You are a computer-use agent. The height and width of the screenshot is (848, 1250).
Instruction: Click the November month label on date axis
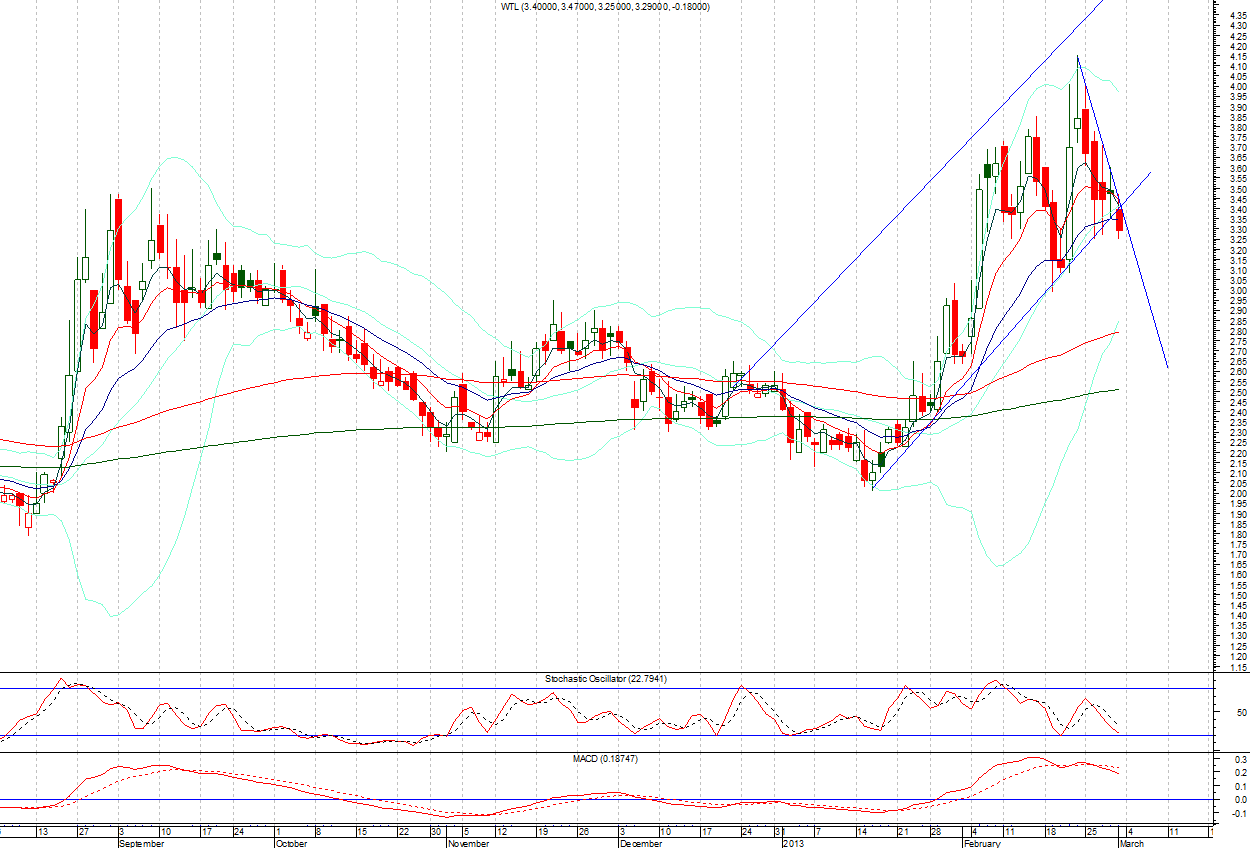click(469, 843)
